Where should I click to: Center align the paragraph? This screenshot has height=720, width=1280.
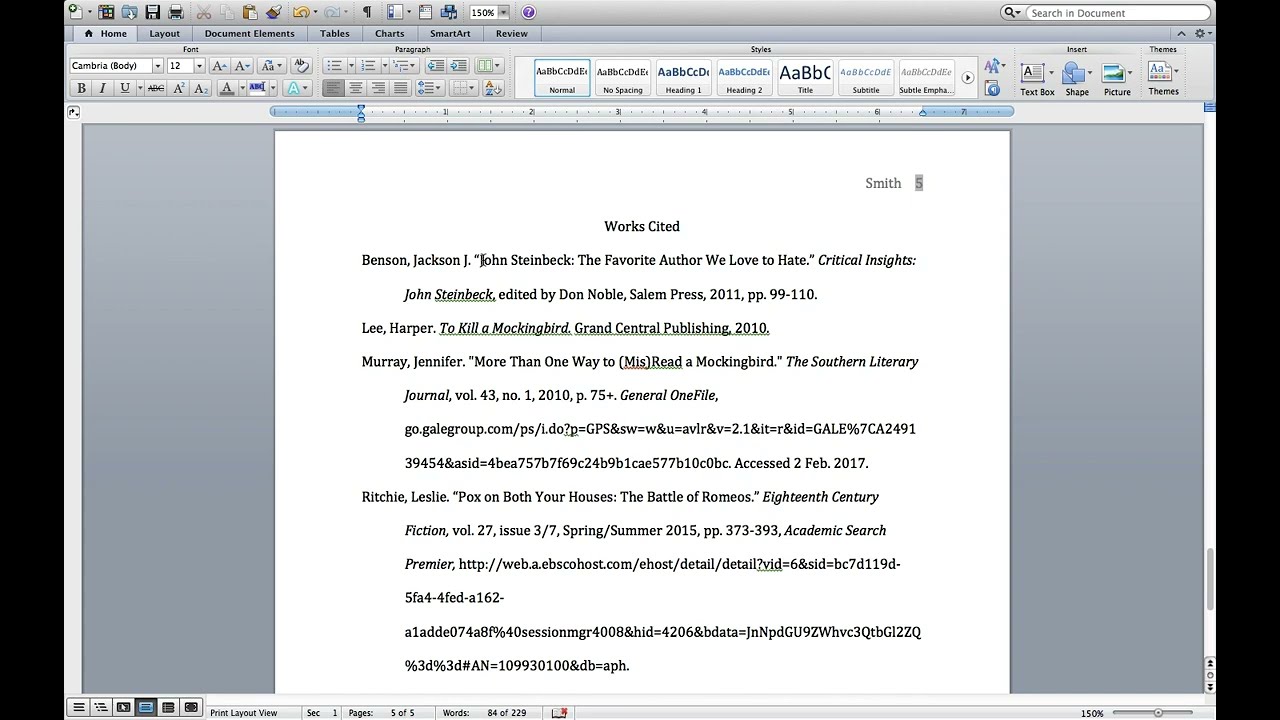tap(355, 88)
